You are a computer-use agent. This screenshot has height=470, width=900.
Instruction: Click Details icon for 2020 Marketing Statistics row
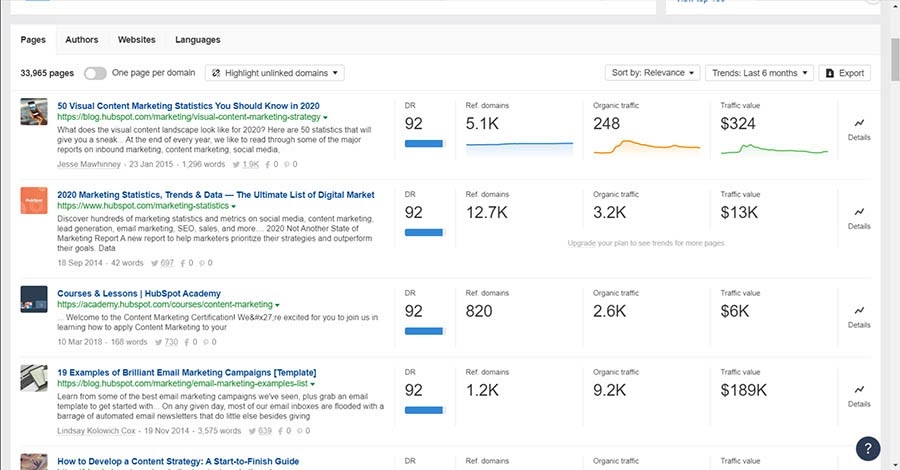coord(859,212)
